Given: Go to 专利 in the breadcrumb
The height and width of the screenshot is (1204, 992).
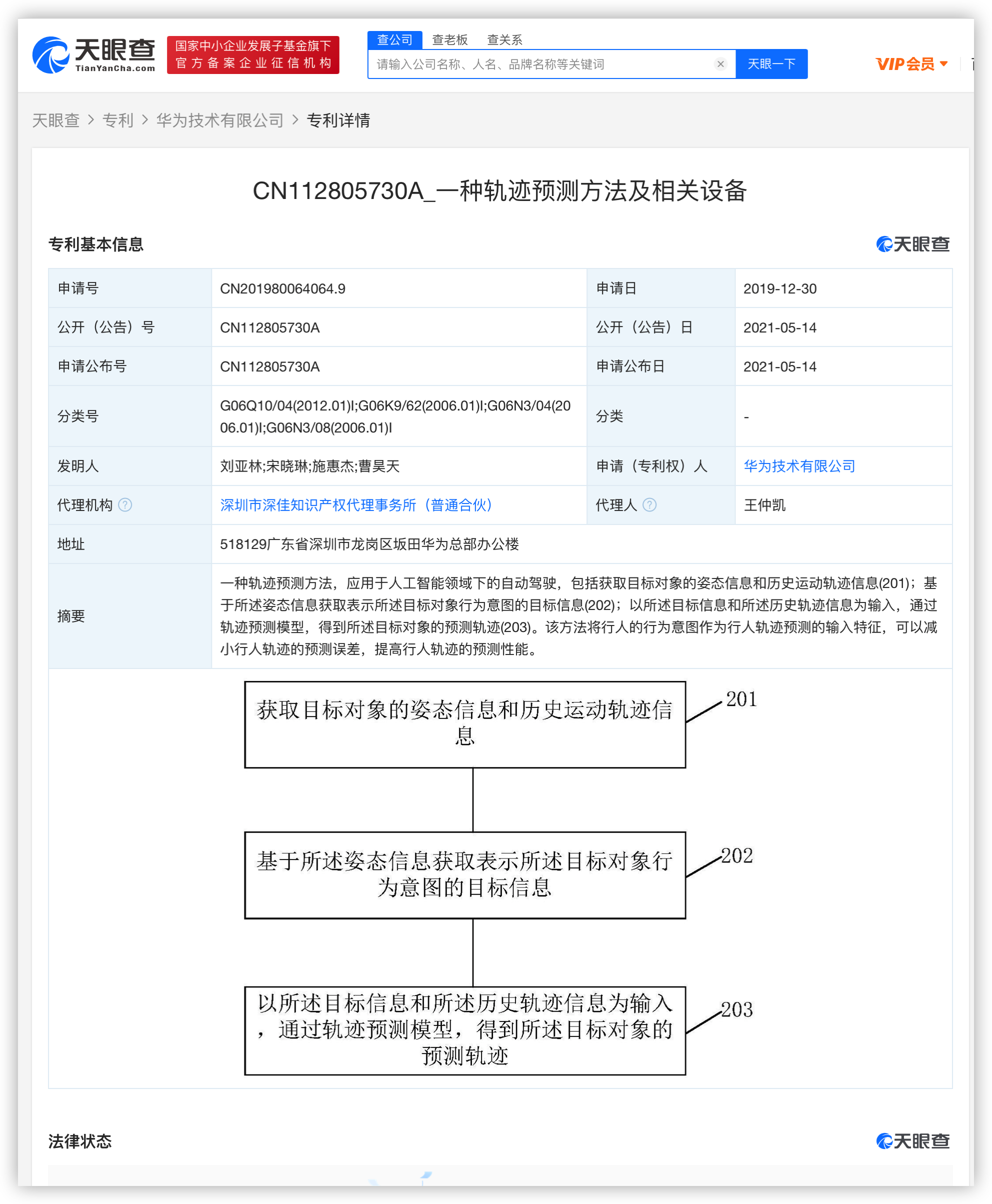Looking at the screenshot, I should pos(117,120).
